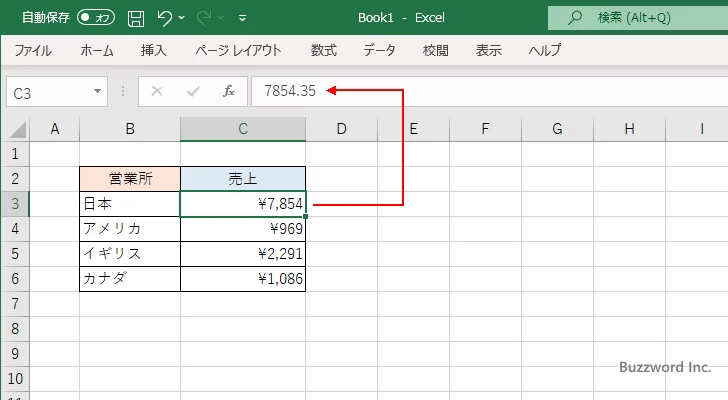Select row 6 header

click(x=15, y=279)
